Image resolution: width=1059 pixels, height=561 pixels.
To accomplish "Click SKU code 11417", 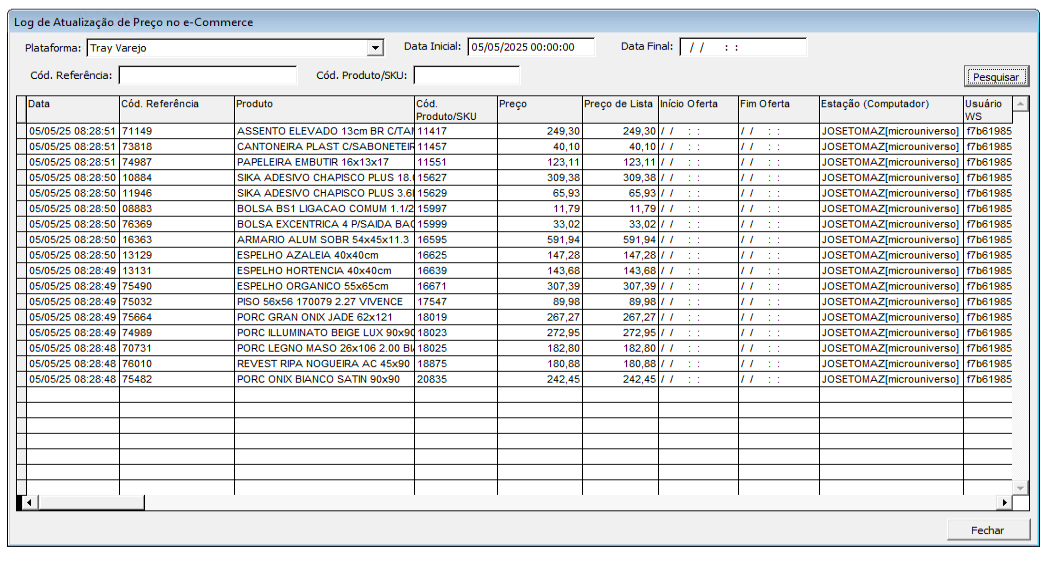I will point(456,131).
